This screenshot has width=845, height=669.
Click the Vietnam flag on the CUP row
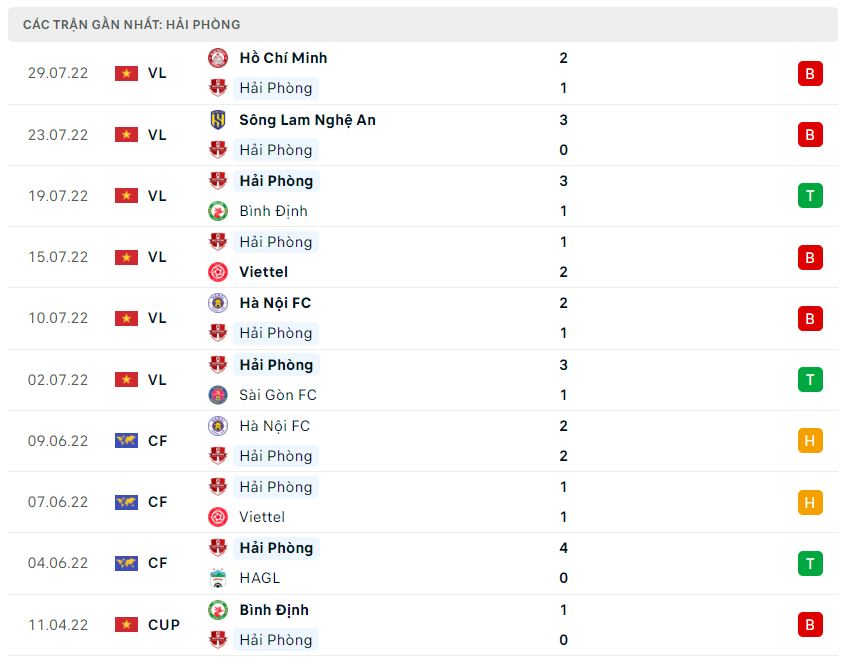coord(126,625)
